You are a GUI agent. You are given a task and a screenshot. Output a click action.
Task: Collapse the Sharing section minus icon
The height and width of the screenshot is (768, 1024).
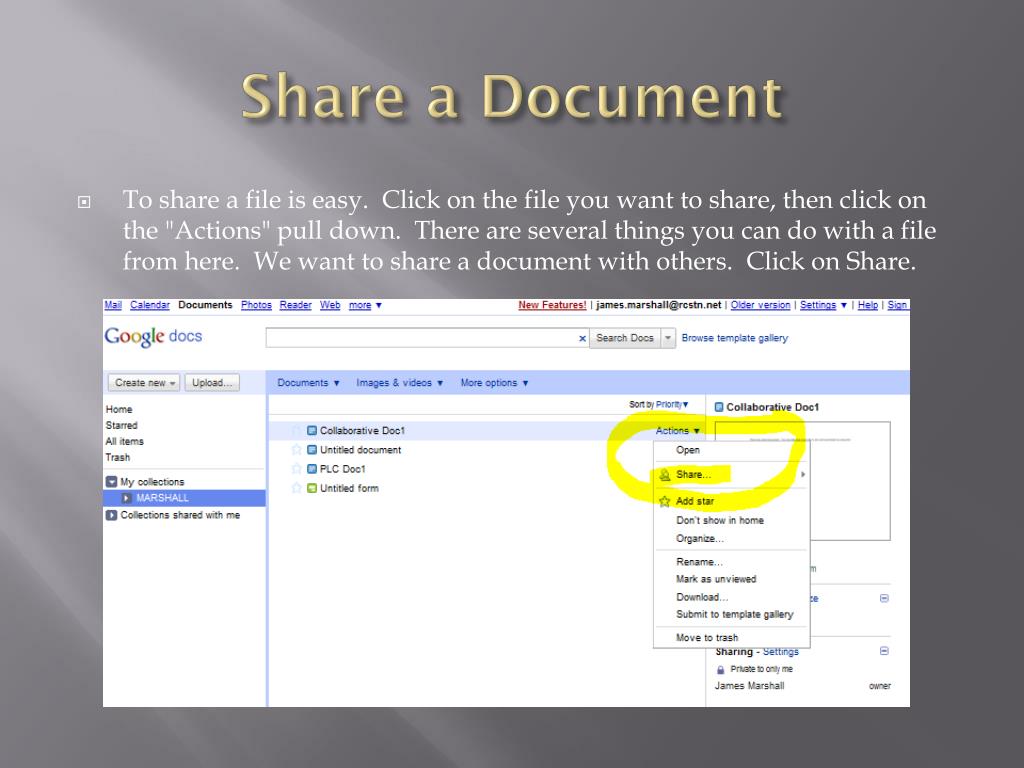(x=884, y=651)
